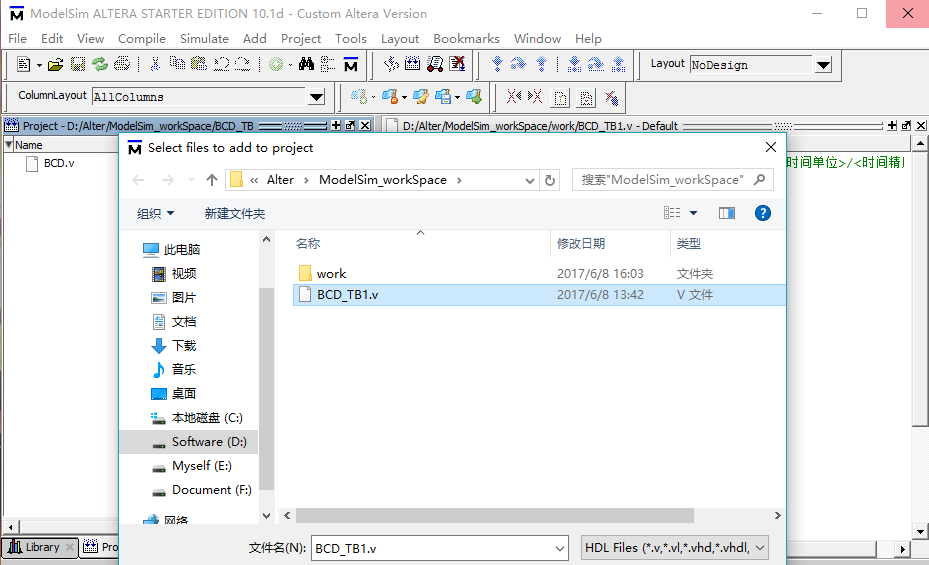
Task: Click the file list horizontal scrollbar
Action: point(495,516)
